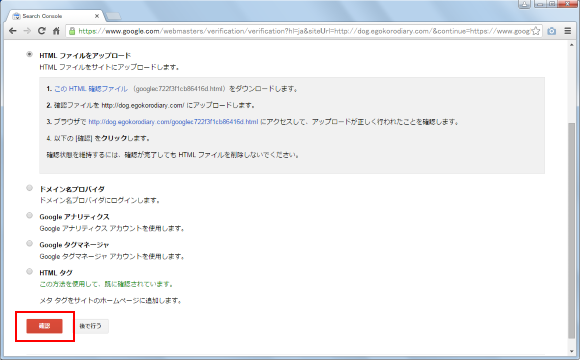Select the HTML タグ radio button
This screenshot has width=580, height=360.
29,272
